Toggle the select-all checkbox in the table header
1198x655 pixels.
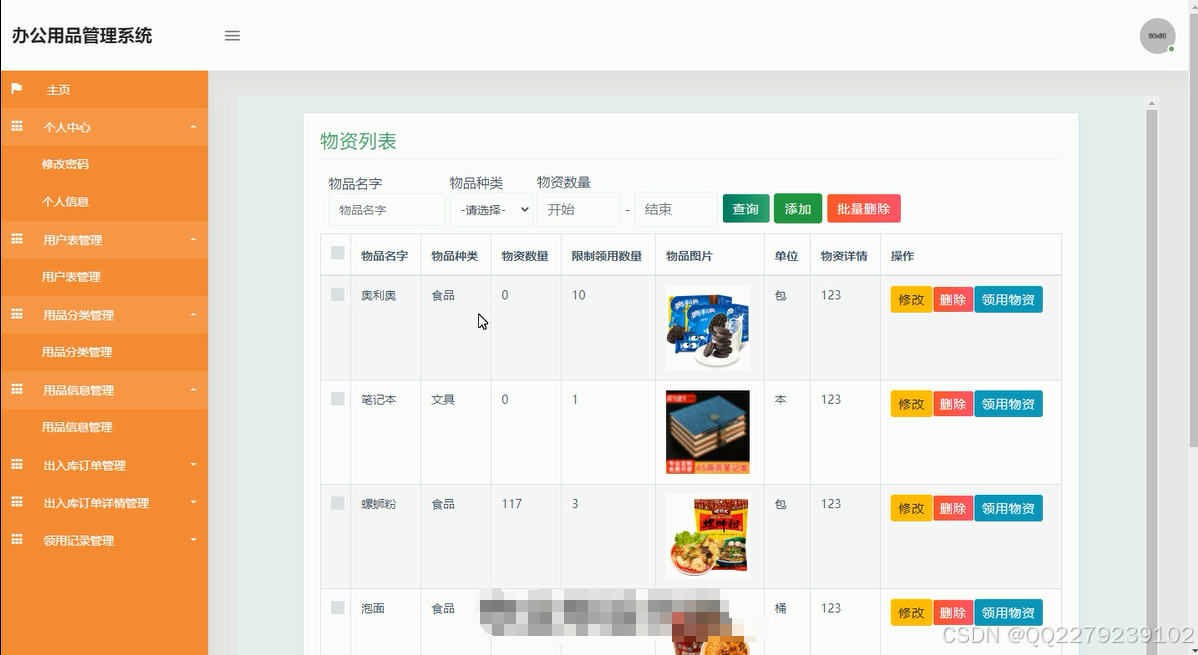point(336,253)
